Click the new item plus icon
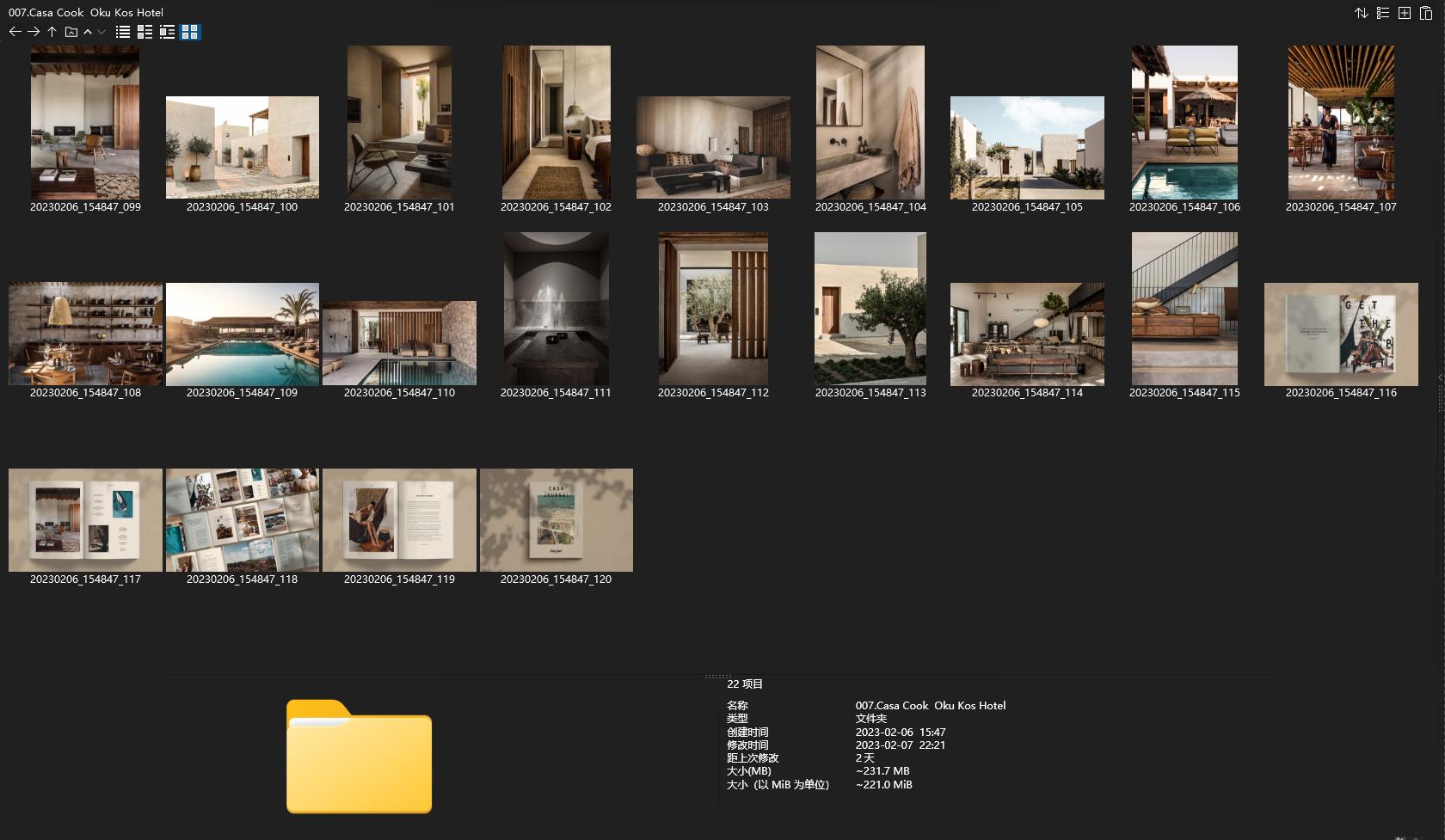Screen dimensions: 1445x840 [1405, 13]
